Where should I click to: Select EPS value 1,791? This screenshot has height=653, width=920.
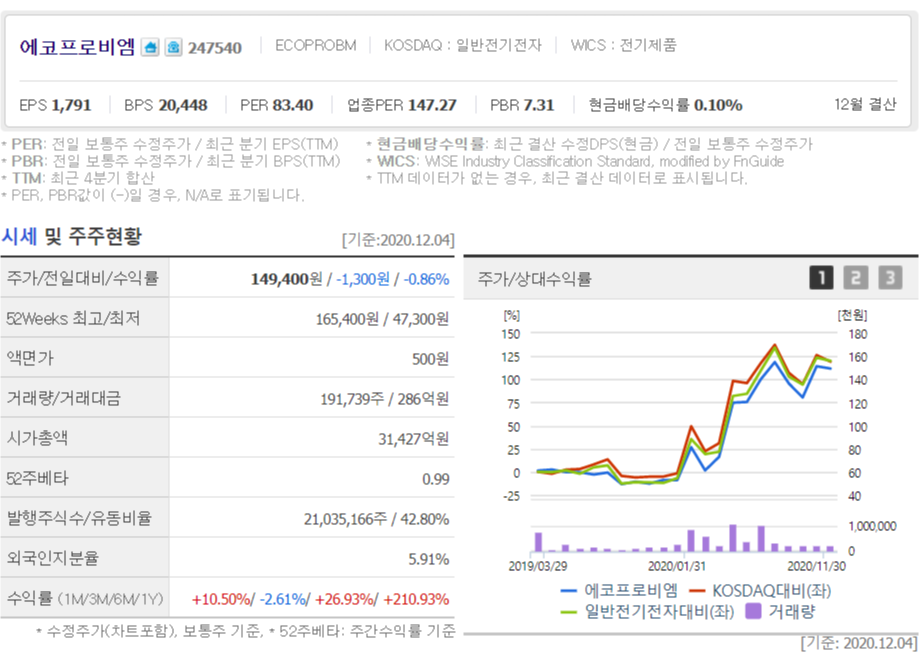pos(71,106)
